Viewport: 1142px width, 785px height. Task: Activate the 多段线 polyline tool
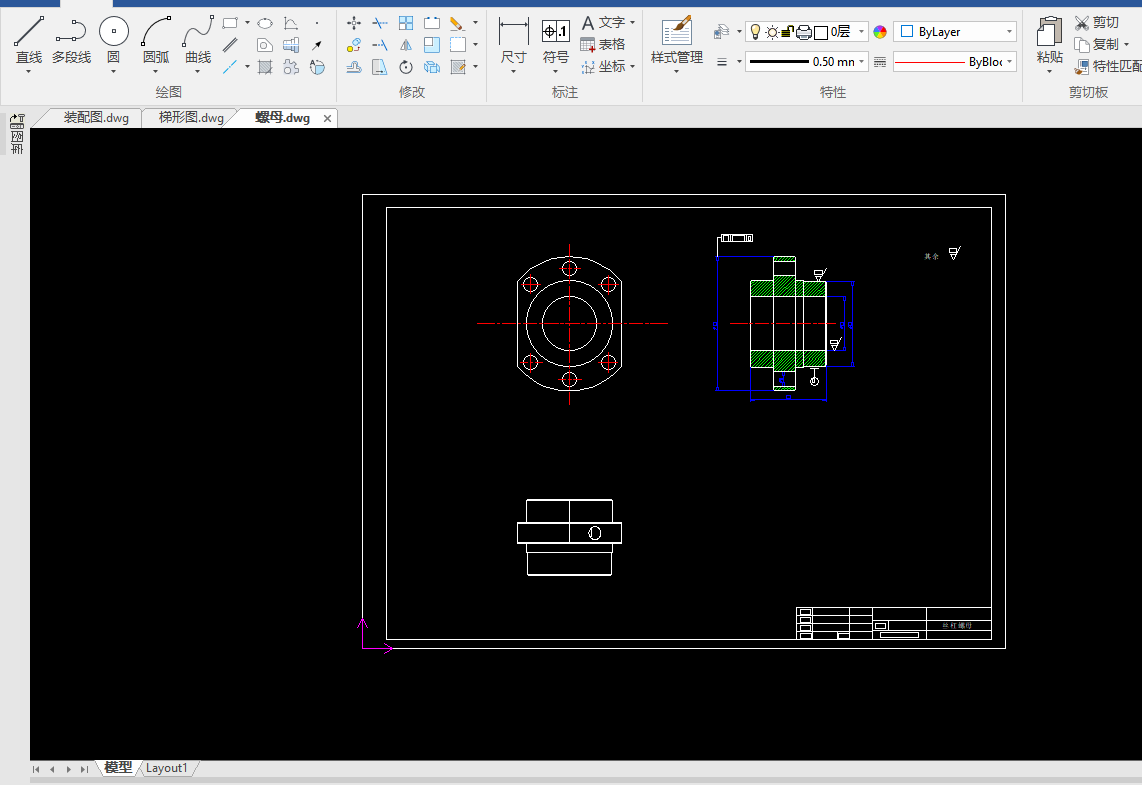click(71, 41)
